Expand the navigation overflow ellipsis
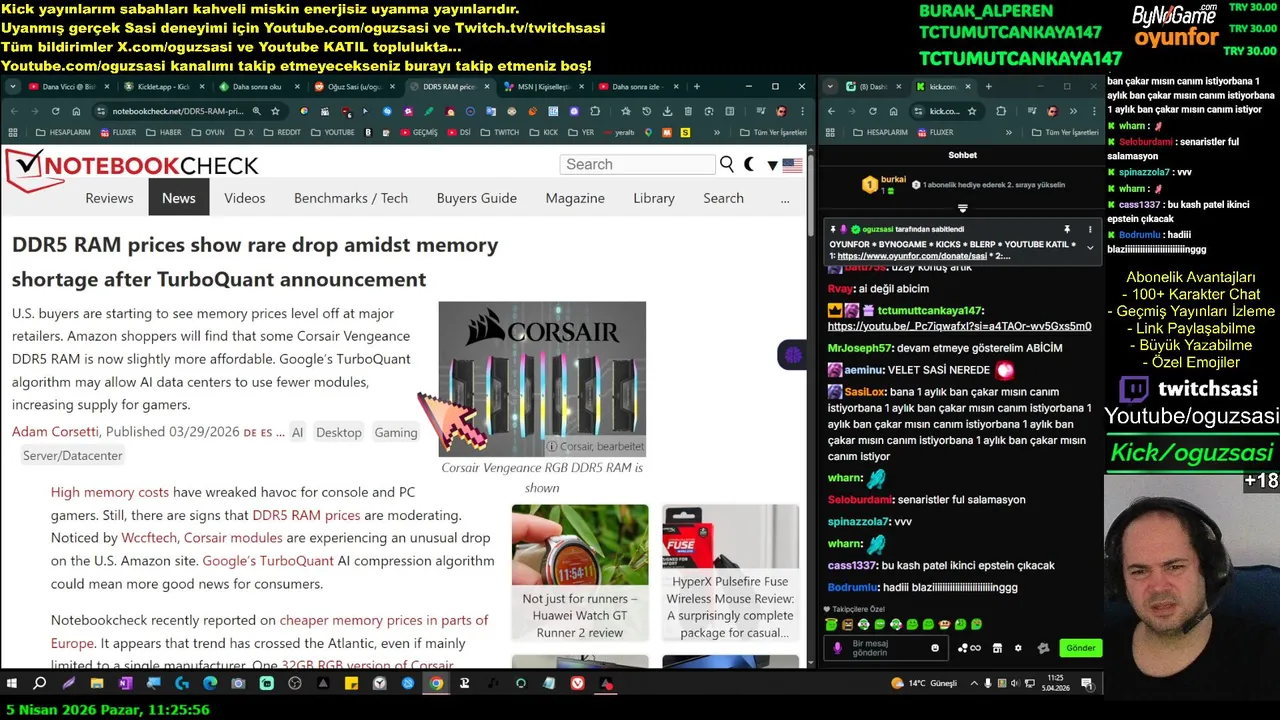This screenshot has height=720, width=1280. (785, 198)
